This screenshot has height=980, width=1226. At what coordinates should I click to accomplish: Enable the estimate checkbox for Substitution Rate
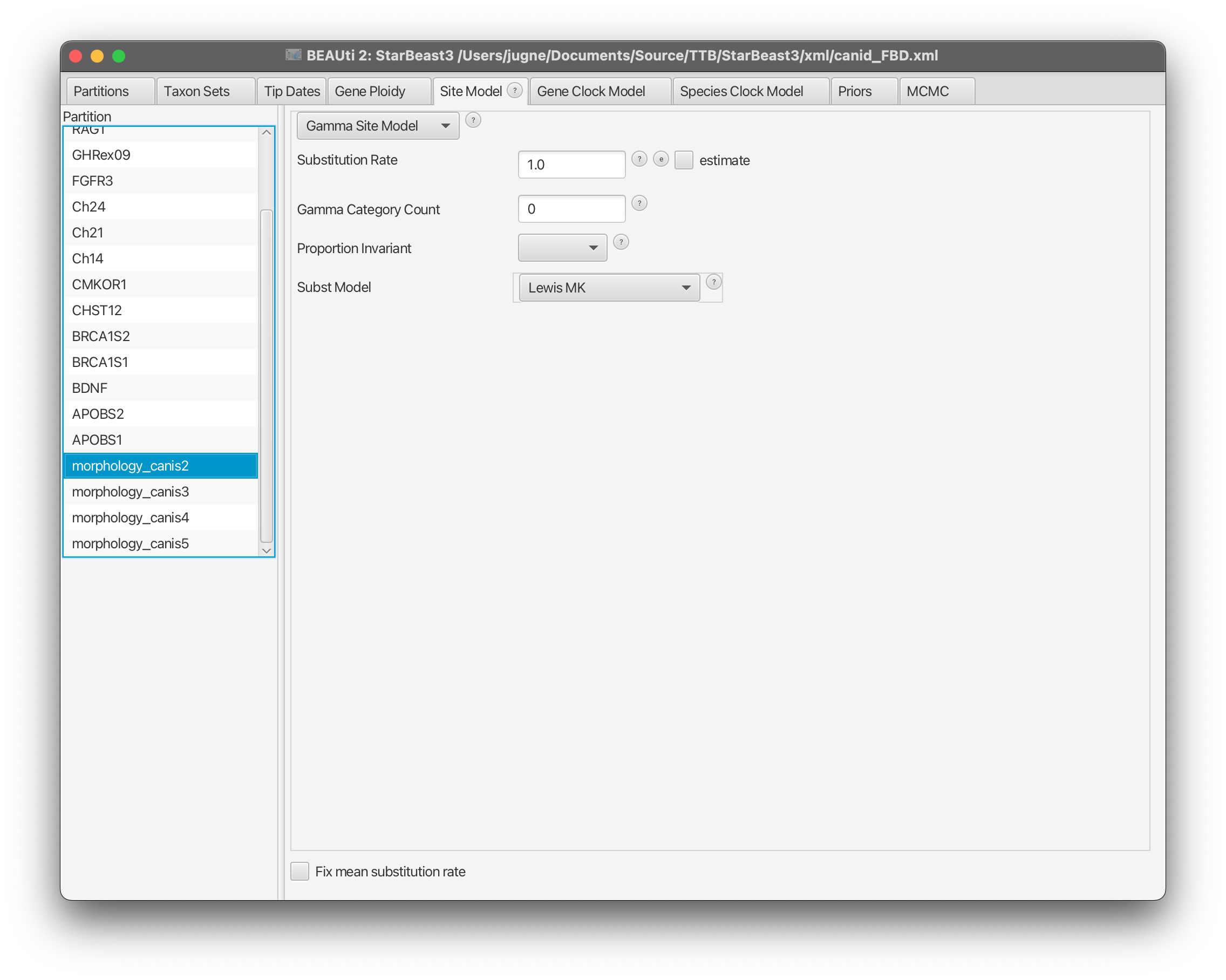point(684,160)
